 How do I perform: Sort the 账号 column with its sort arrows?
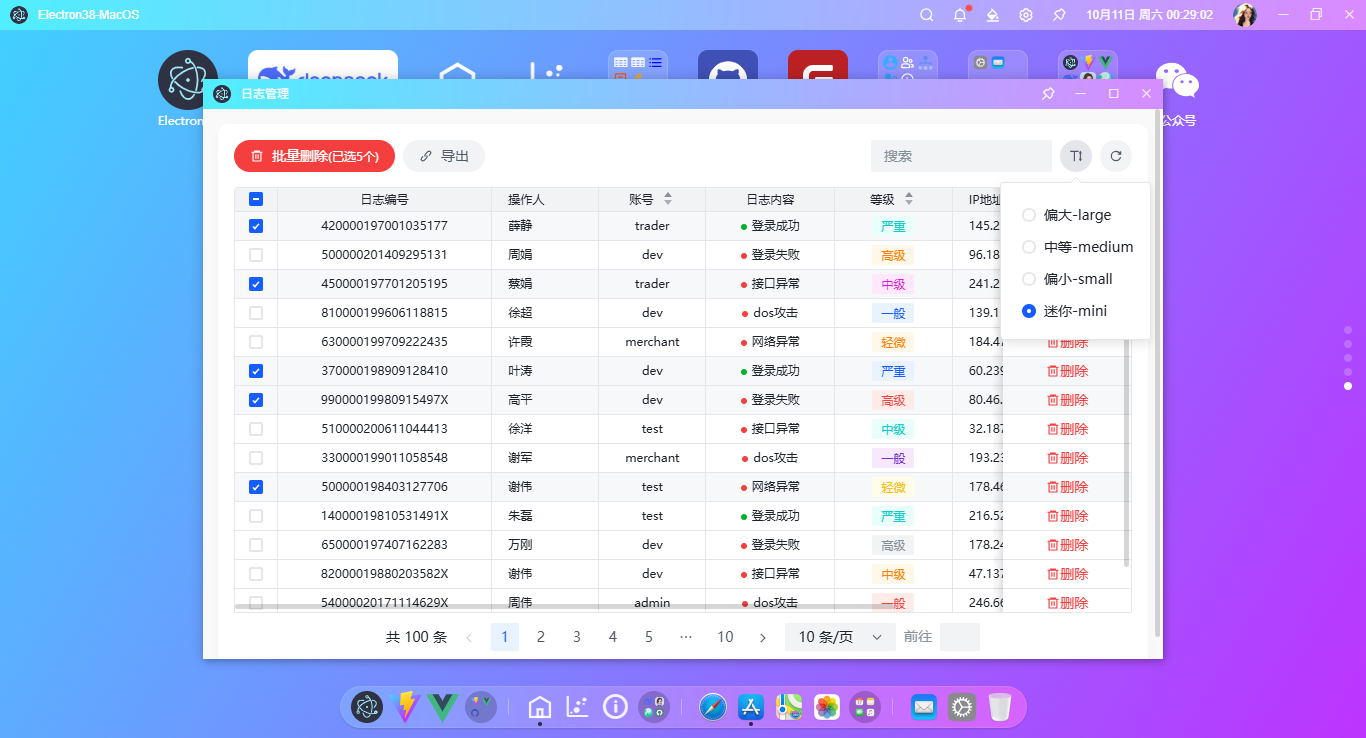coord(668,199)
